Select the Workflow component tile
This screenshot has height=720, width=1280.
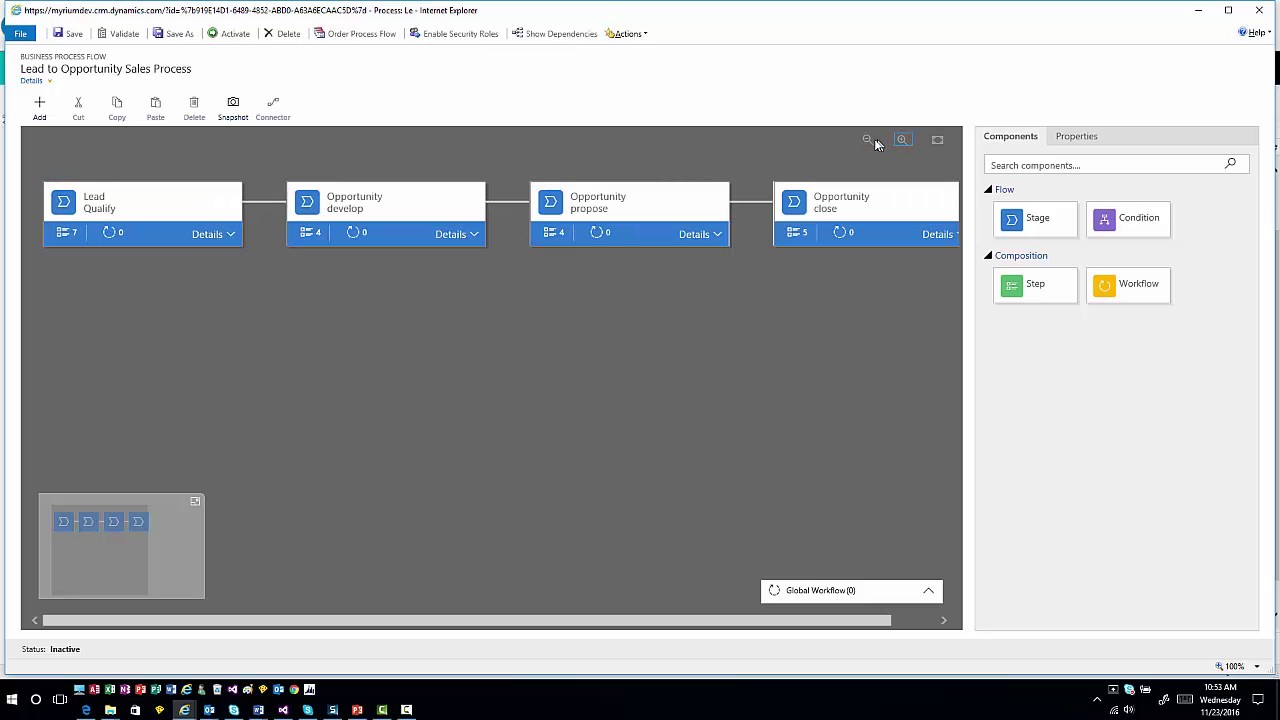(1128, 285)
